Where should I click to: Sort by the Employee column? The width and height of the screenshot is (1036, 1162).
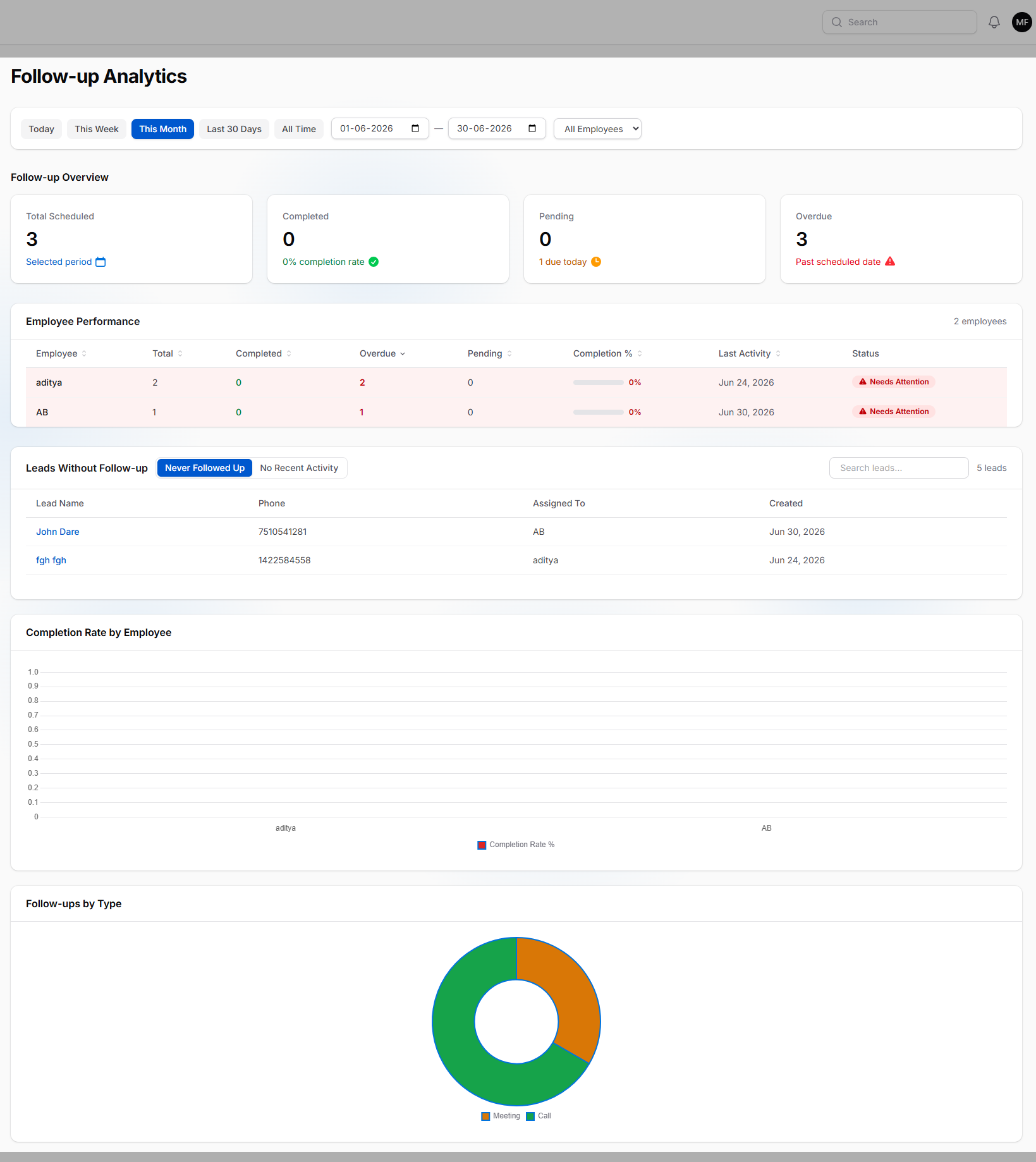(61, 353)
